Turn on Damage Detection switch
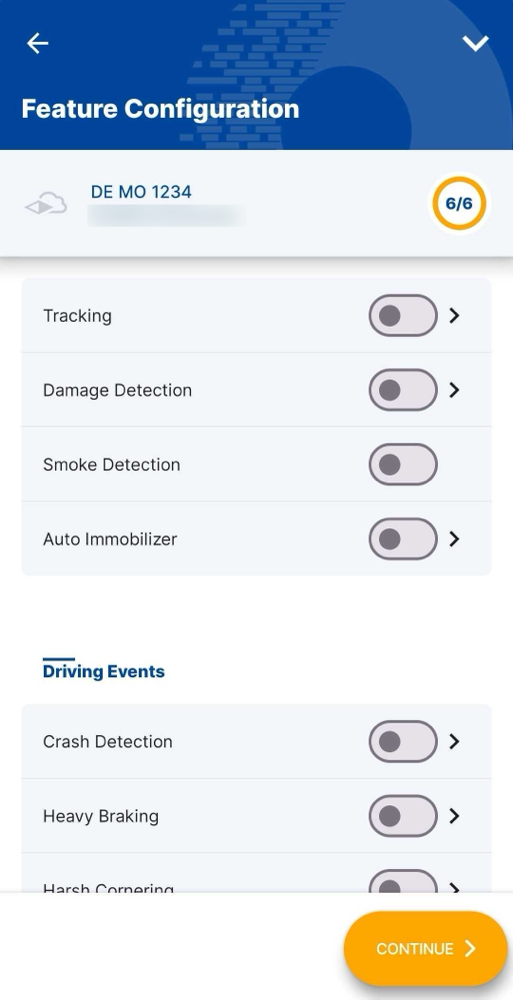 tap(403, 390)
